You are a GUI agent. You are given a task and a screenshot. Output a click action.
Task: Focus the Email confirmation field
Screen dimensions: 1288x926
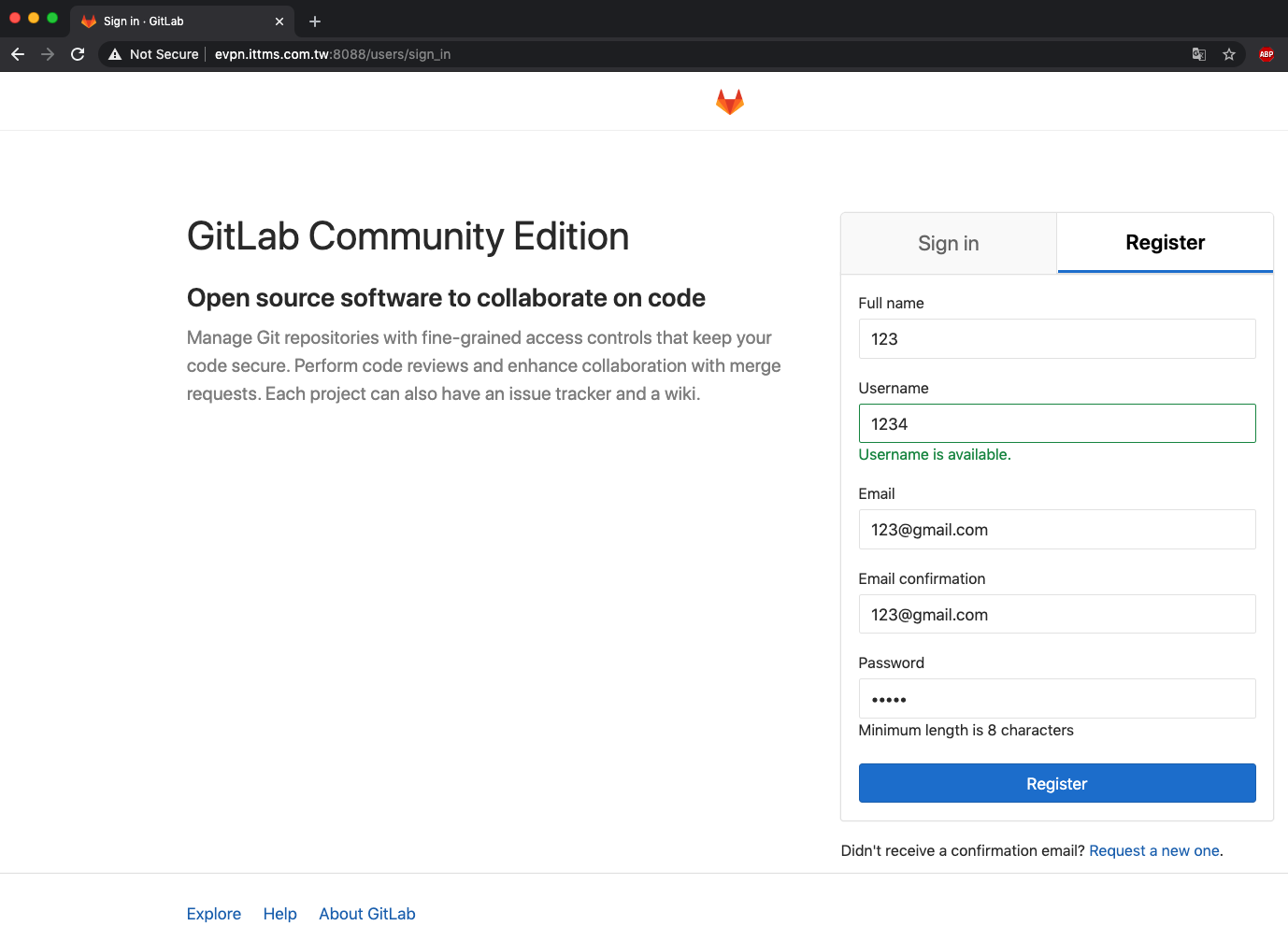click(1057, 614)
